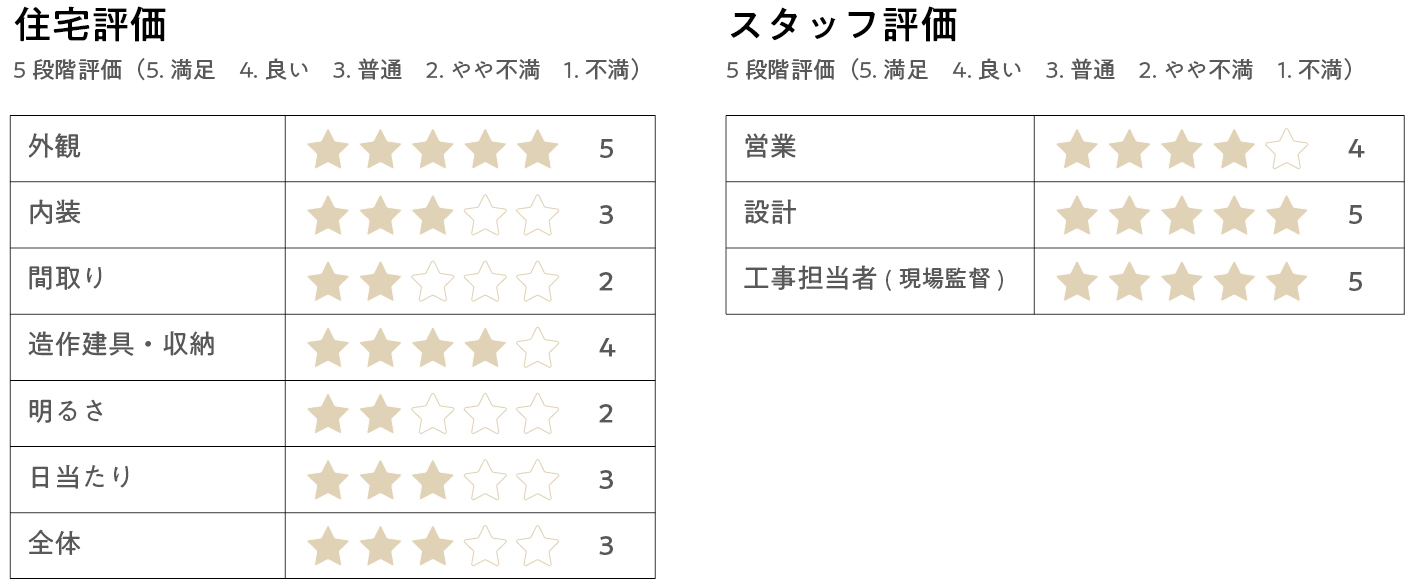Select the fourth empty star for 内装
This screenshot has width=1419, height=581.
click(486, 215)
